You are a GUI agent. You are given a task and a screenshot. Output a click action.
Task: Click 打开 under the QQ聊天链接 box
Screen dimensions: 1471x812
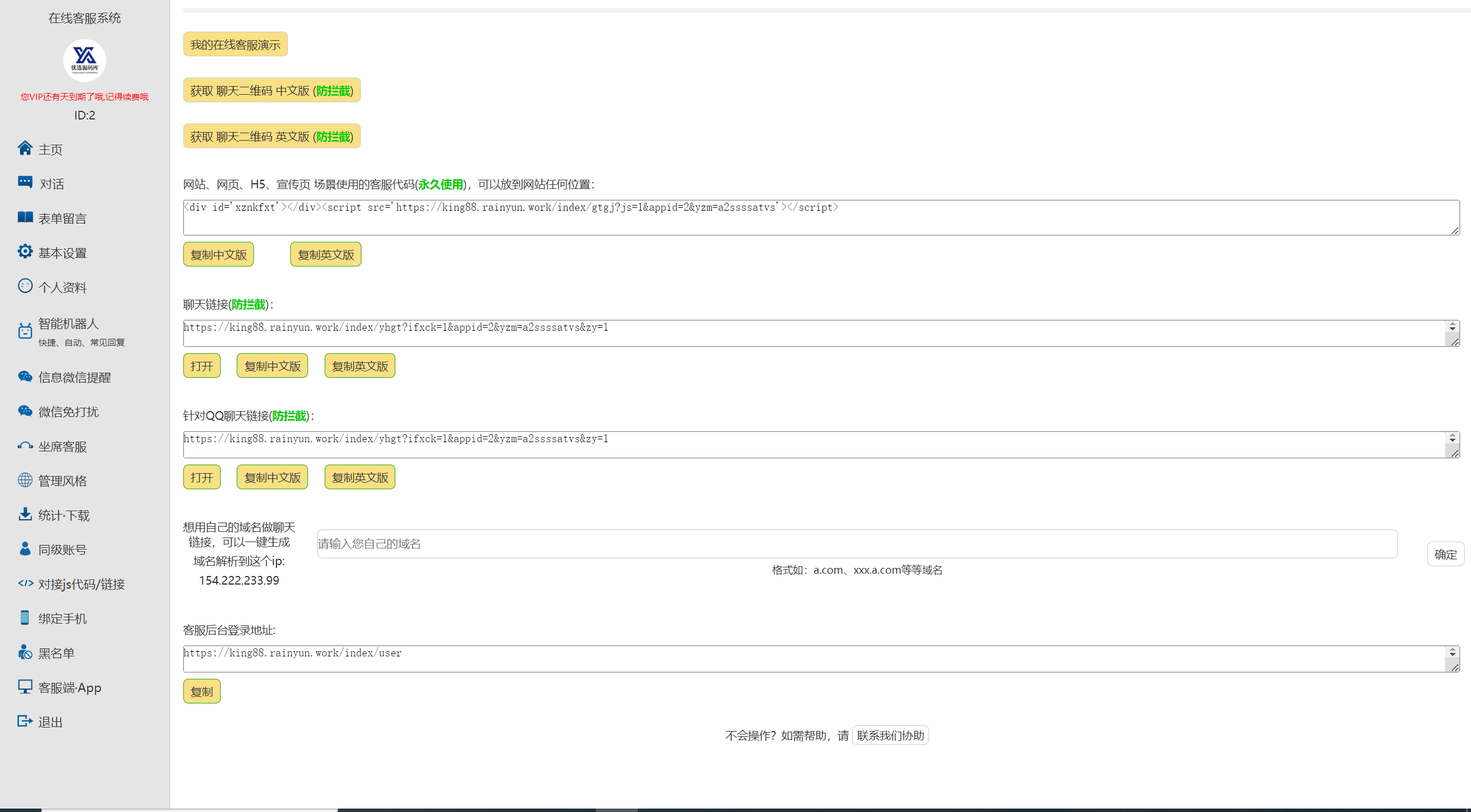(x=202, y=477)
